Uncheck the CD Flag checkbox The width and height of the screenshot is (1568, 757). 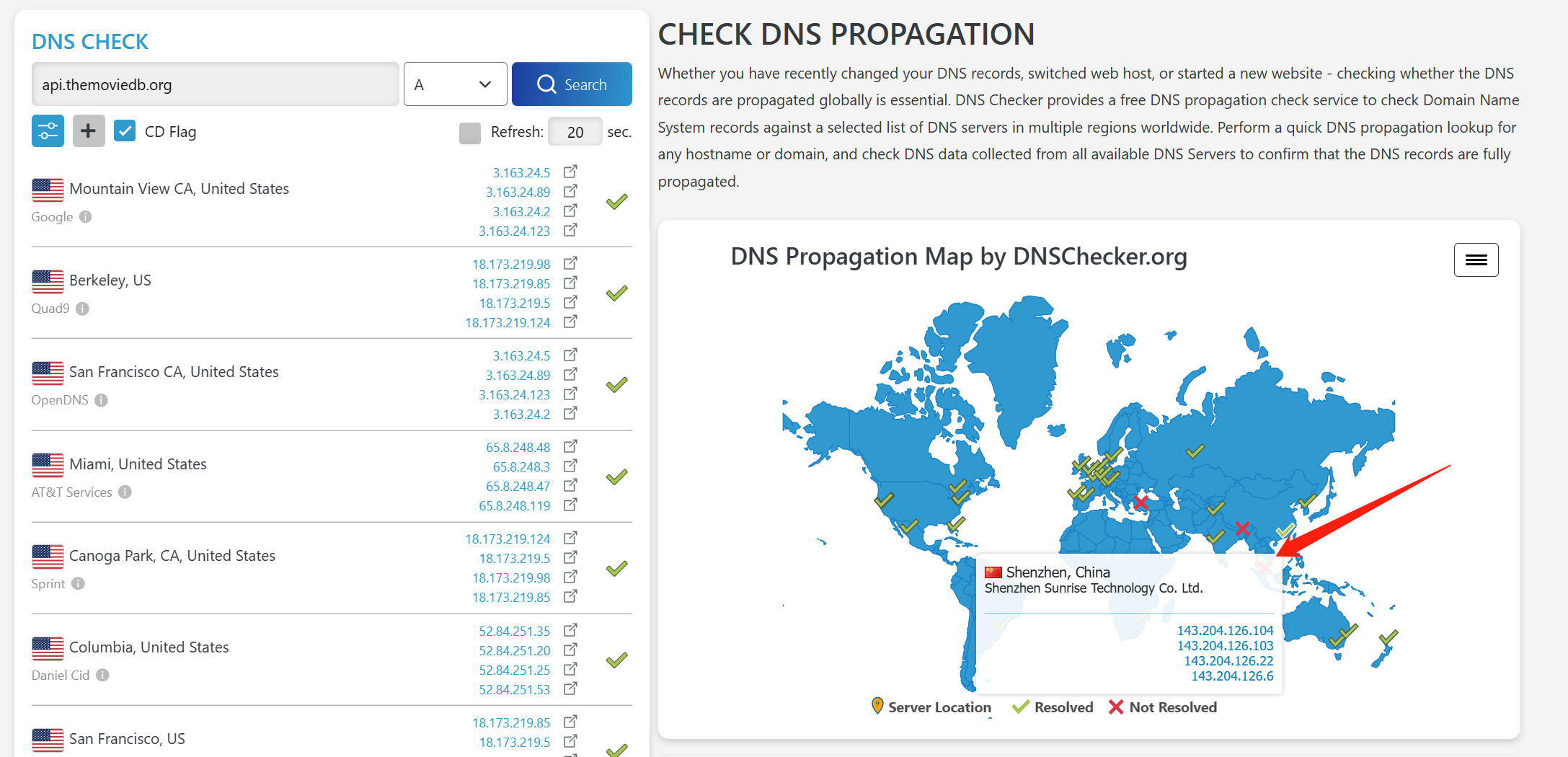click(125, 131)
